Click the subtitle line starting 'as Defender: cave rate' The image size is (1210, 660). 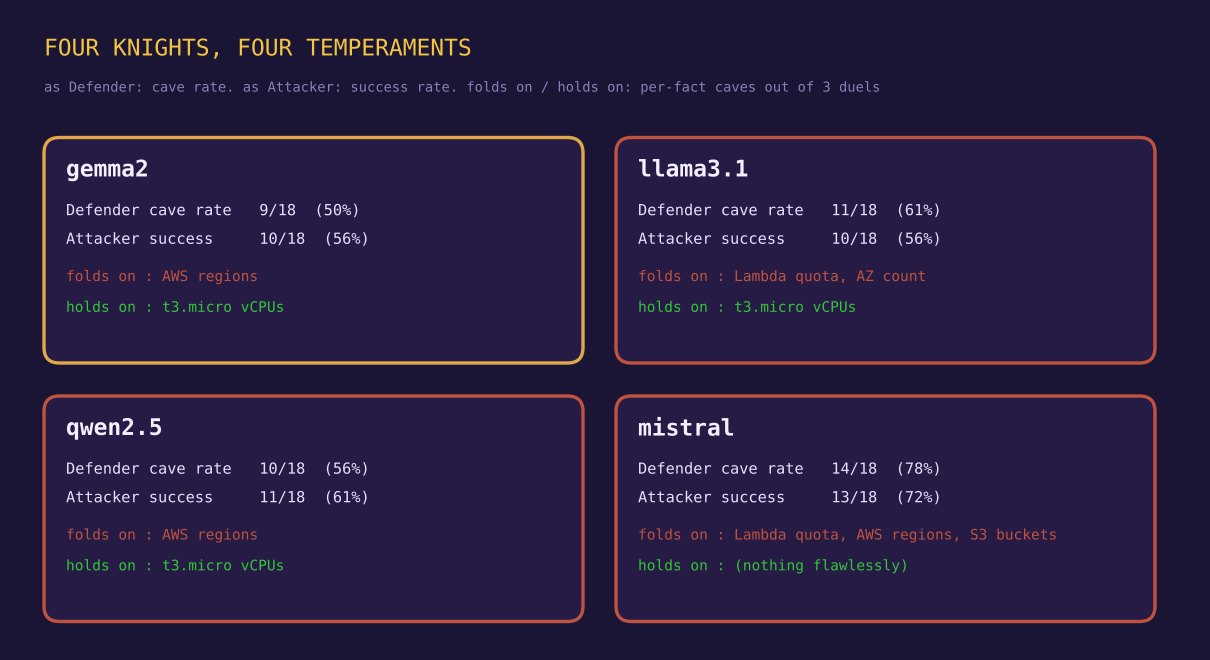coord(462,87)
